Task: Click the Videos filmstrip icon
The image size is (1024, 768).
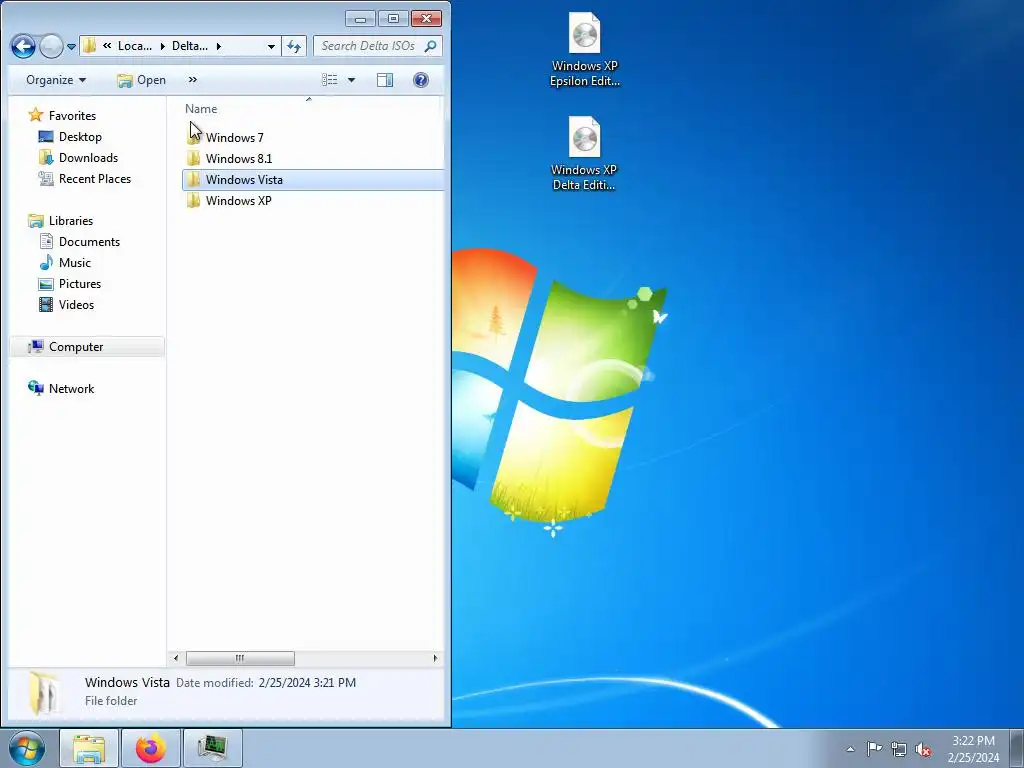Action: pyautogui.click(x=46, y=304)
